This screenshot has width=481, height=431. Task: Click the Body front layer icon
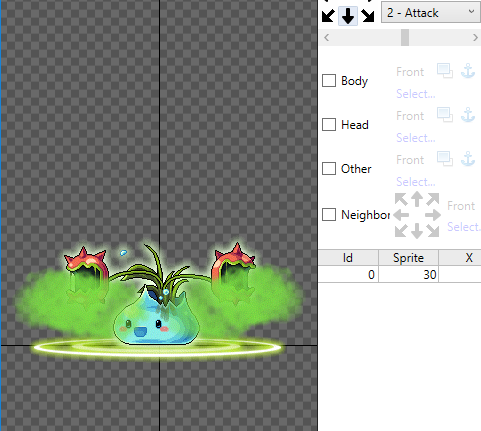click(445, 71)
